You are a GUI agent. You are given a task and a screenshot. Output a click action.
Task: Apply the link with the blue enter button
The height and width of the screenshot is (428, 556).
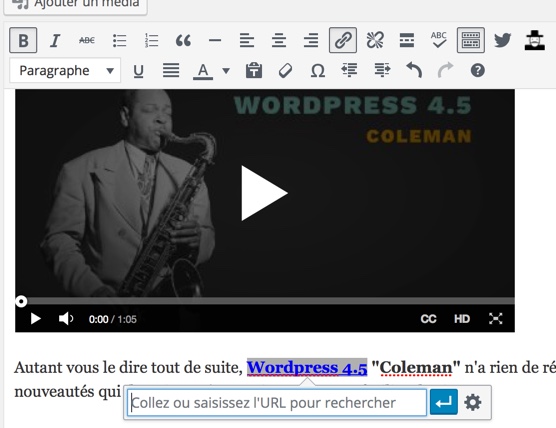444,402
